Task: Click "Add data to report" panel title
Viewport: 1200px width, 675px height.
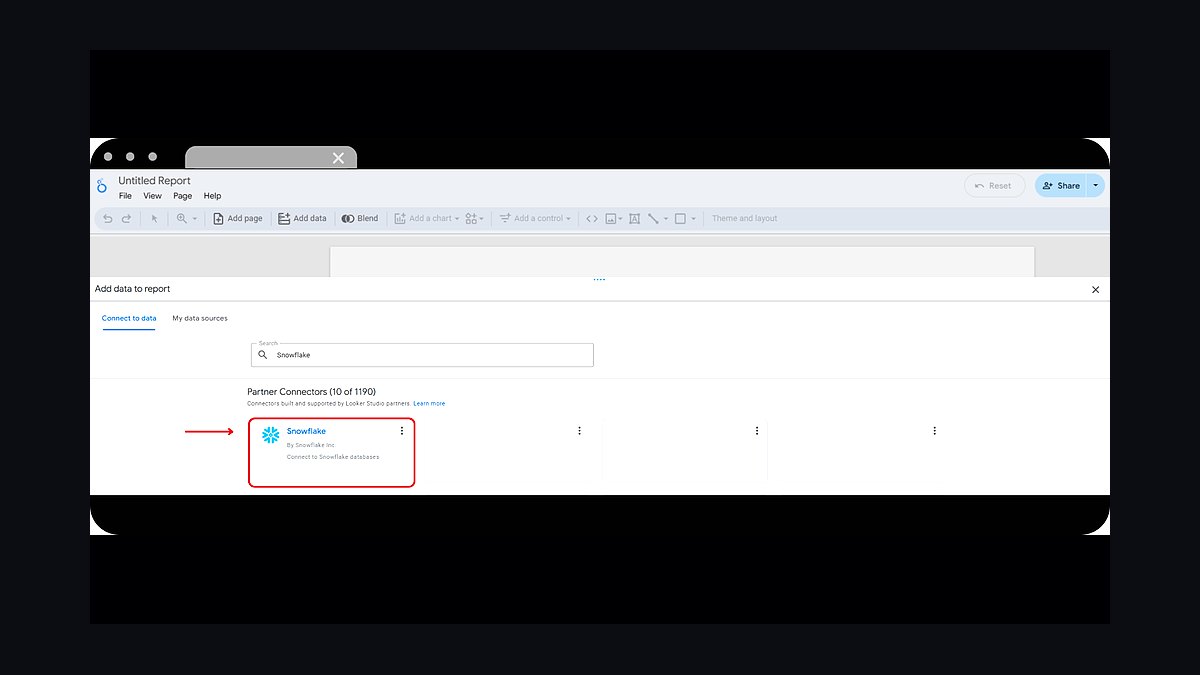Action: 132,289
